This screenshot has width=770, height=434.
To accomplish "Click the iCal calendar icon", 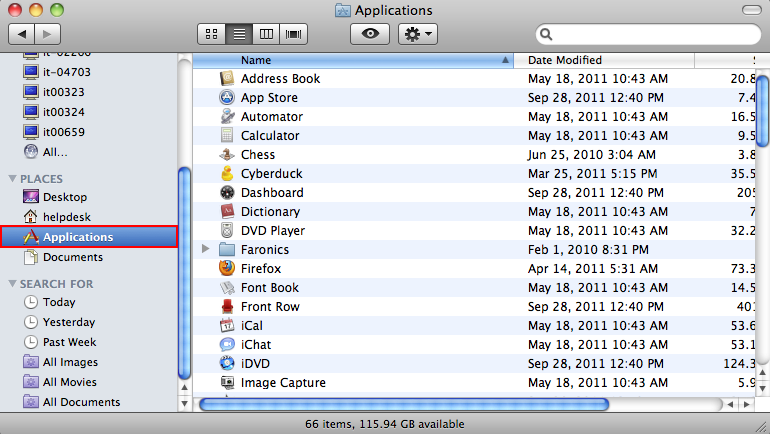I will (227, 326).
